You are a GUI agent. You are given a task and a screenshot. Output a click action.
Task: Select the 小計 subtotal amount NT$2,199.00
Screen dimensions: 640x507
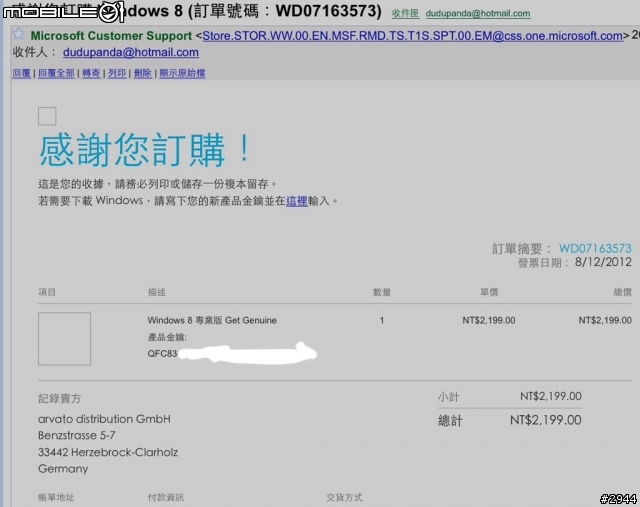pyautogui.click(x=551, y=396)
